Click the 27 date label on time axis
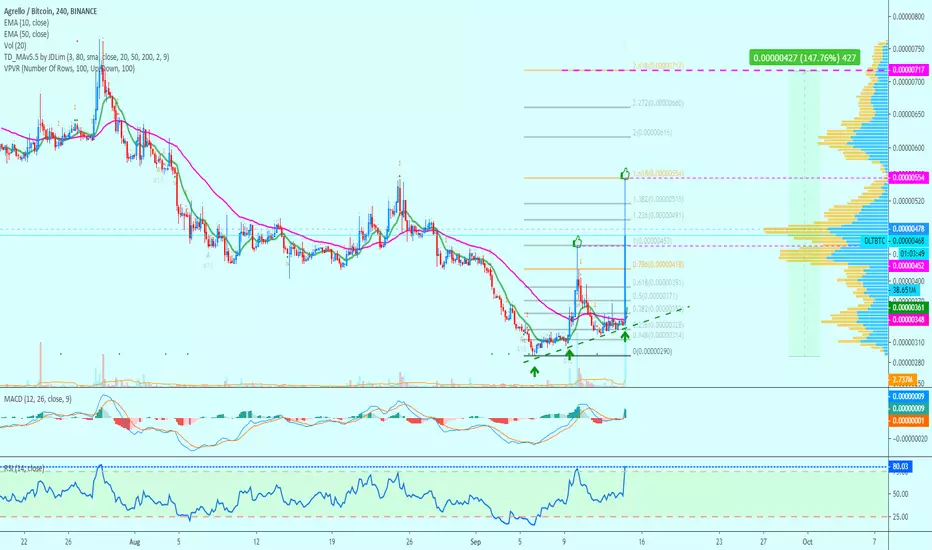The width and height of the screenshot is (932, 550). tap(763, 542)
